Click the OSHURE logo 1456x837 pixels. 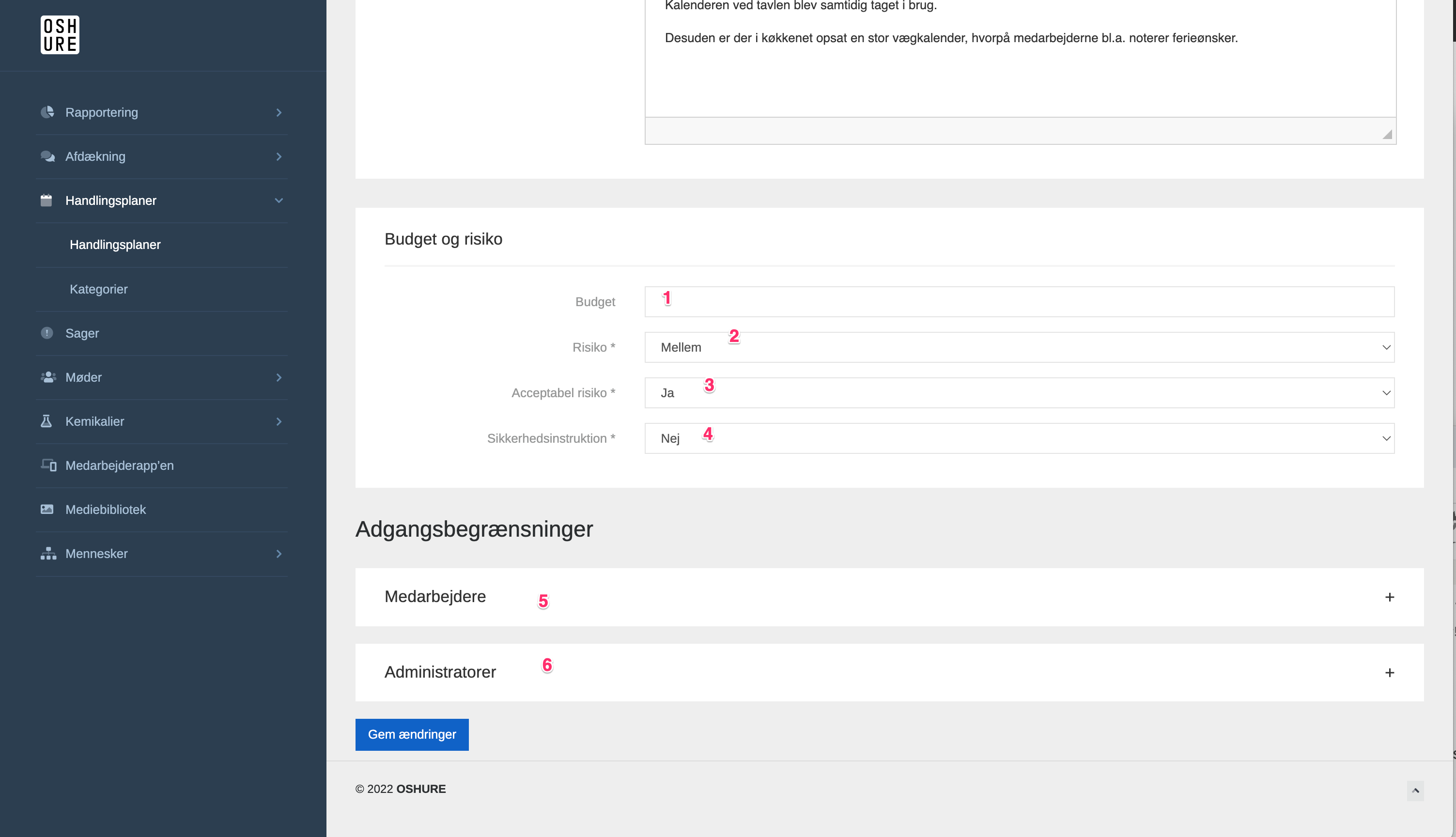tap(60, 35)
